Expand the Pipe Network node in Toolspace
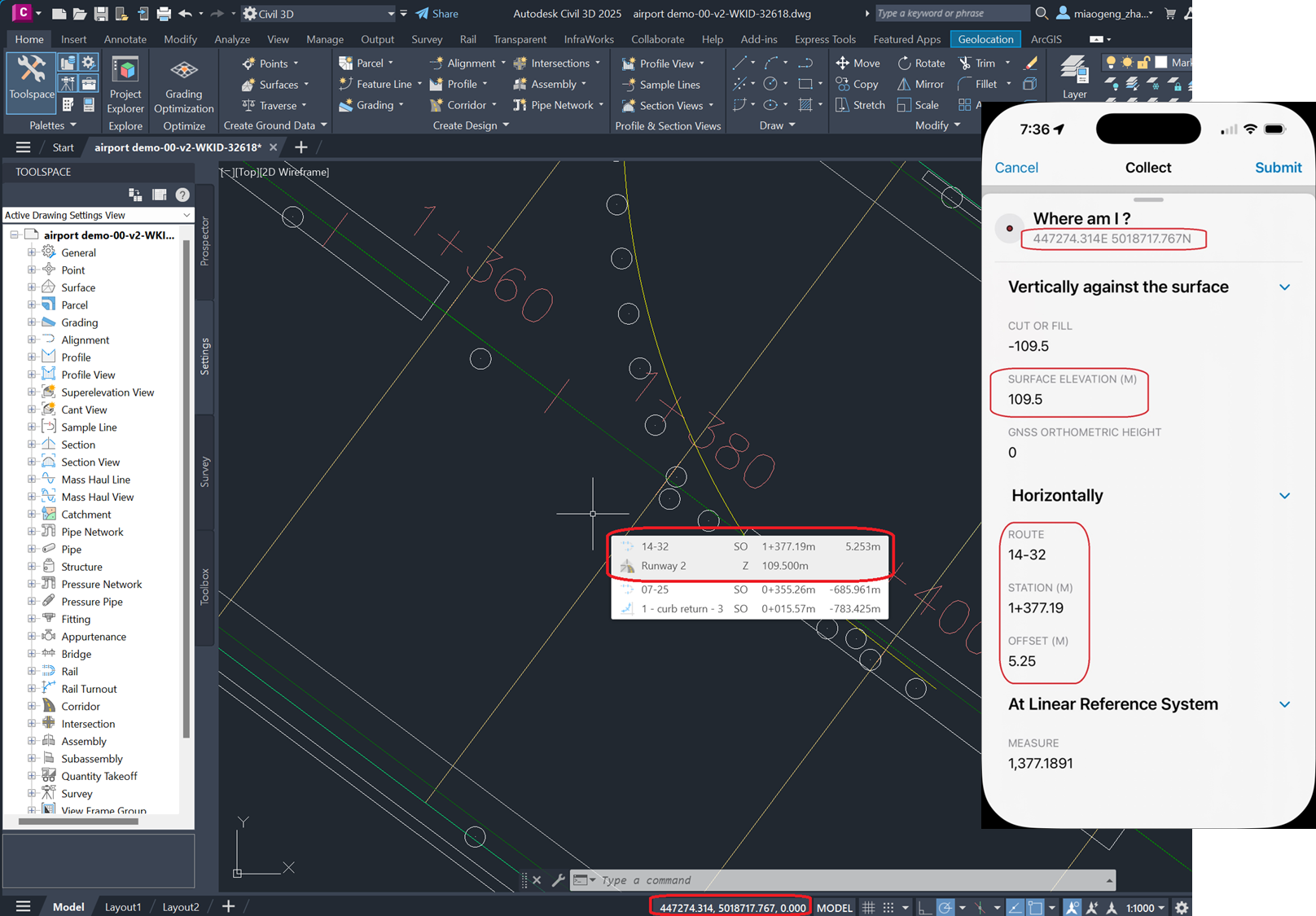This screenshot has height=916, width=1316. (x=33, y=531)
